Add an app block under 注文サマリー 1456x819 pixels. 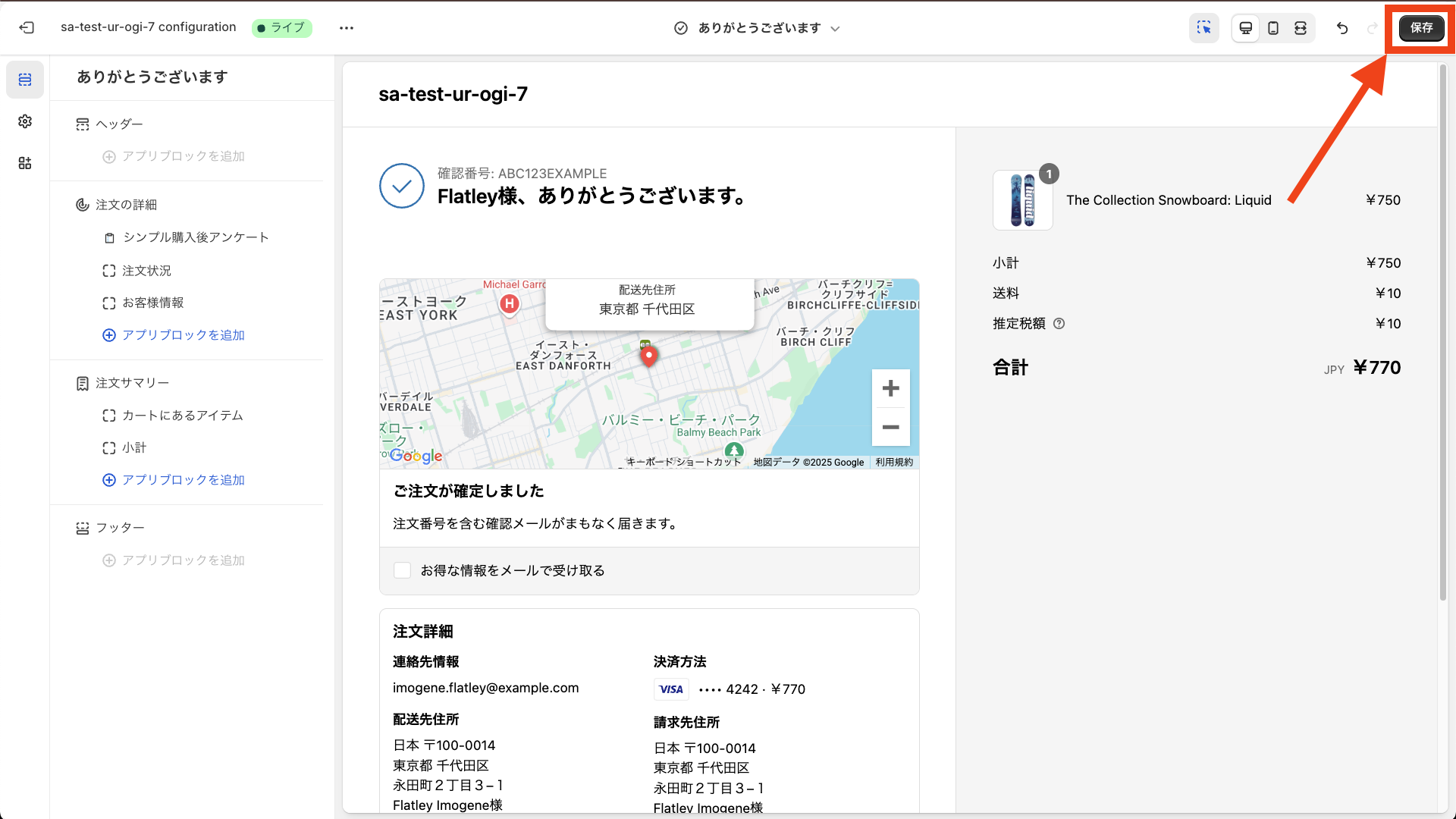click(x=182, y=479)
